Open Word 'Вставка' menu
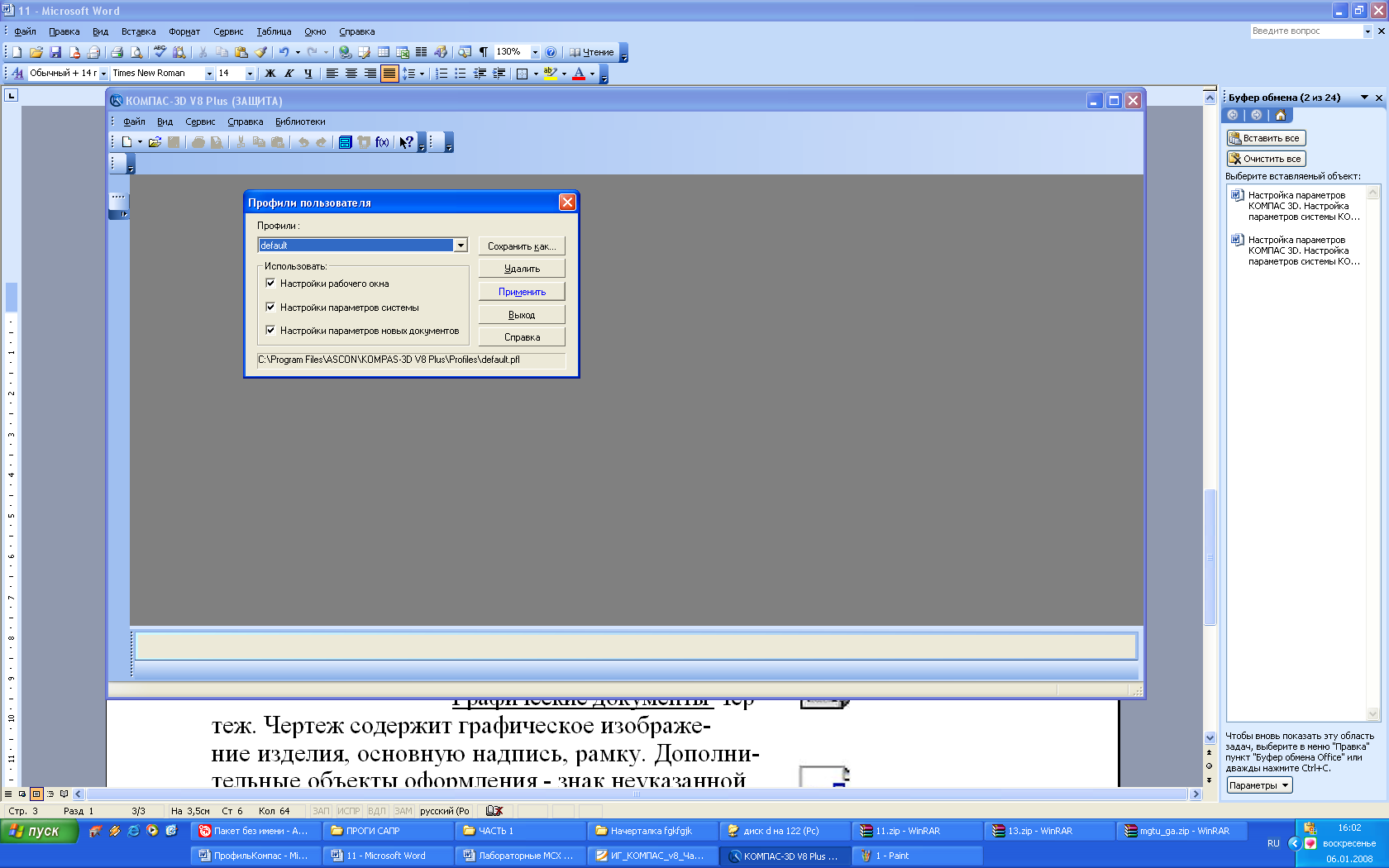This screenshot has width=1389, height=868. (138, 31)
